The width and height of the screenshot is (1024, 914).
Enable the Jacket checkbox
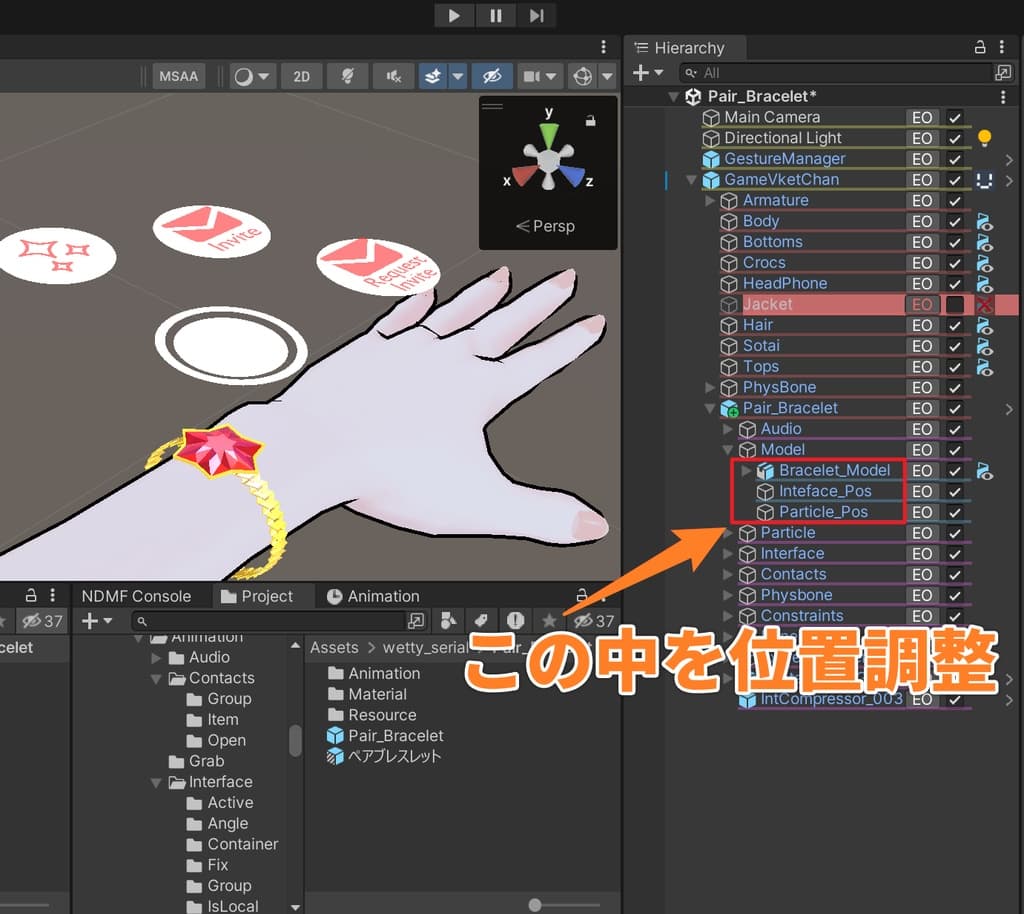(x=955, y=304)
